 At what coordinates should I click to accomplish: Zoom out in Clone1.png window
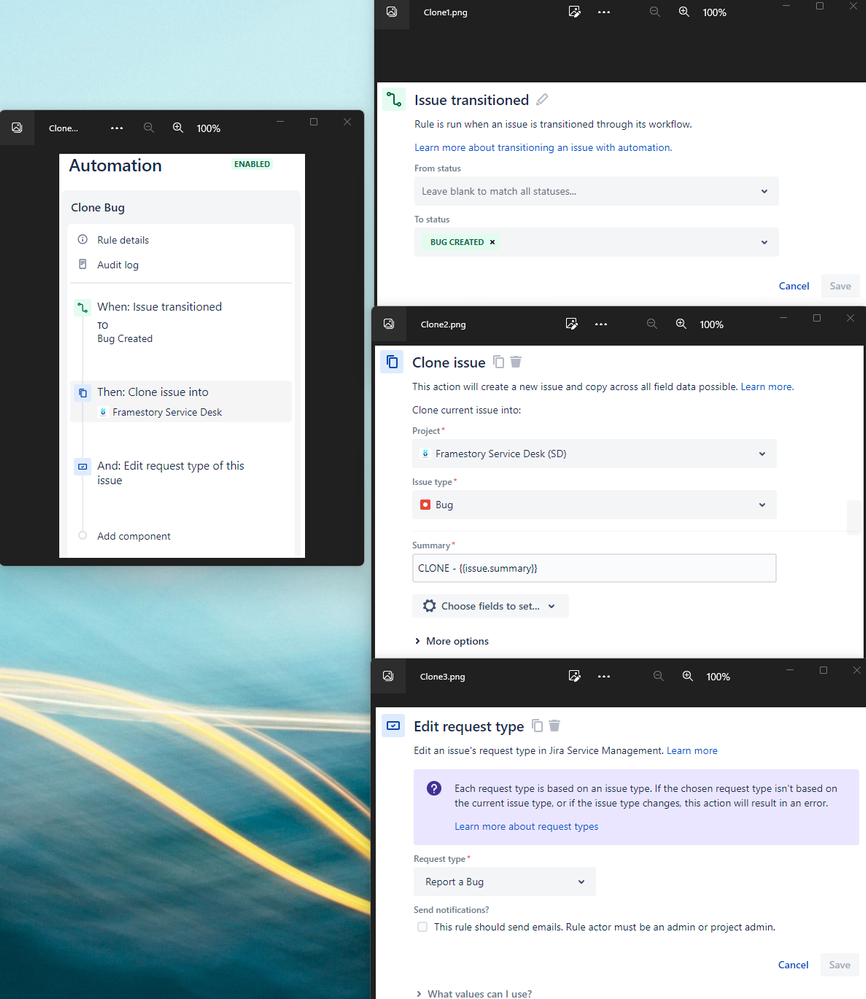(x=654, y=12)
